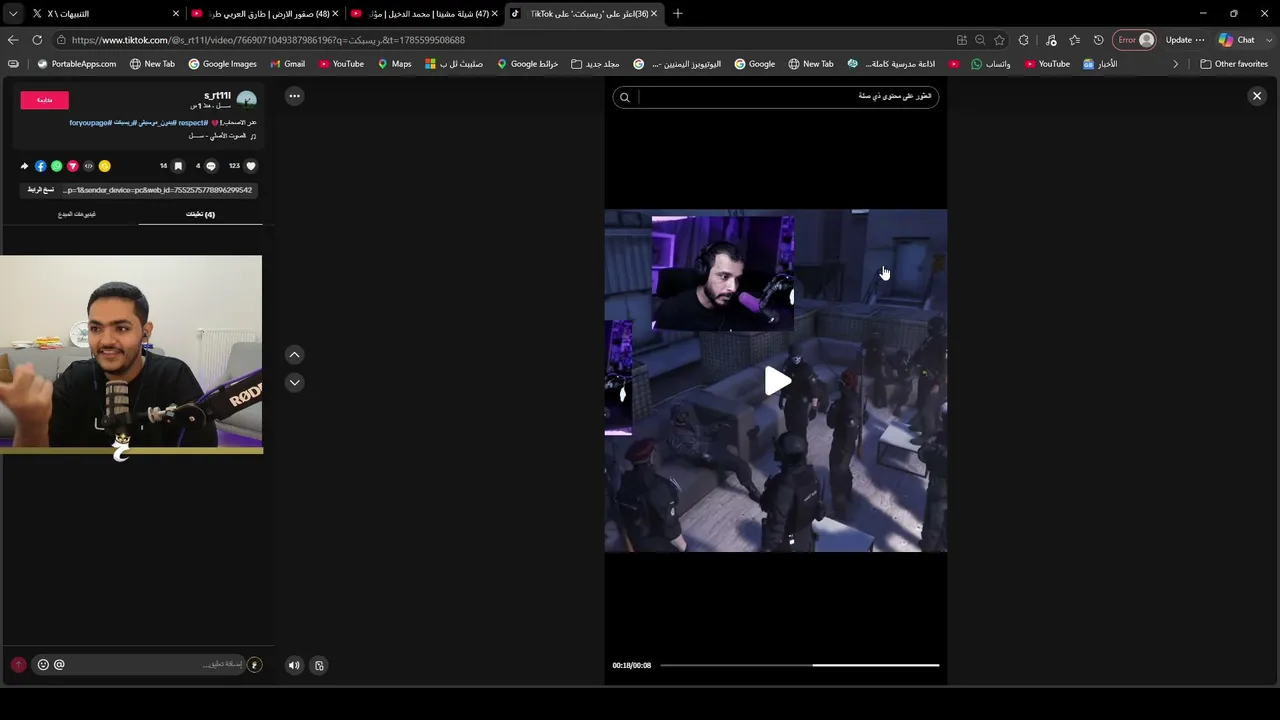Close the active TikTok browser tab
This screenshot has width=1280, height=720.
click(654, 13)
